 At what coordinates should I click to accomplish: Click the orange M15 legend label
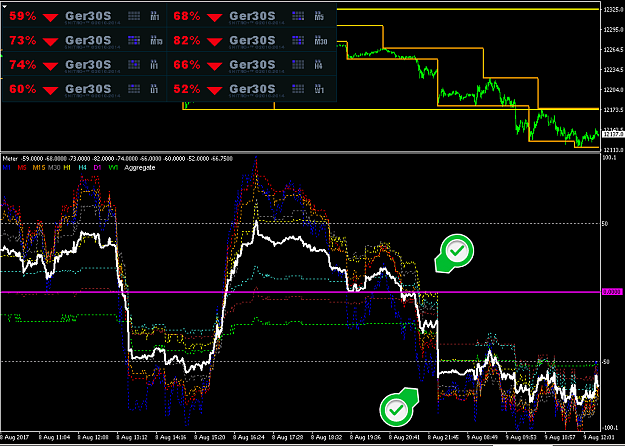point(39,168)
